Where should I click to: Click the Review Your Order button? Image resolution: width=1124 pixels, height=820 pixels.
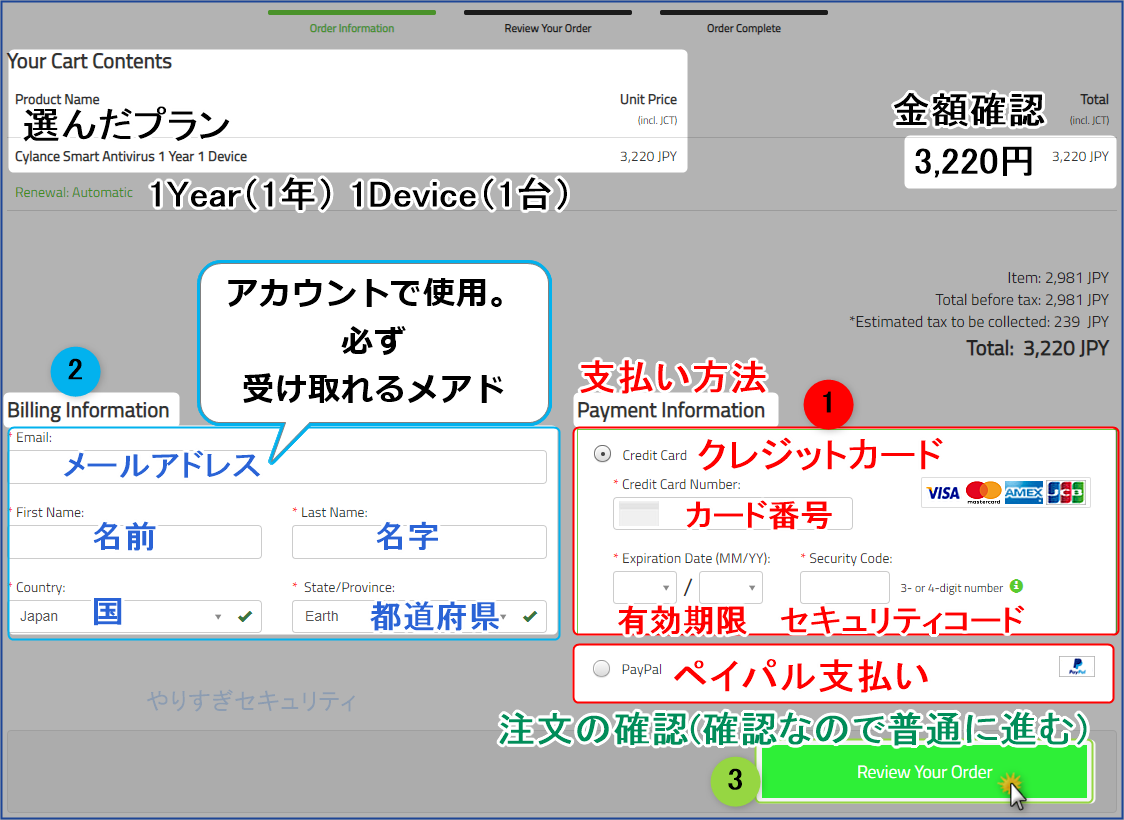click(924, 772)
